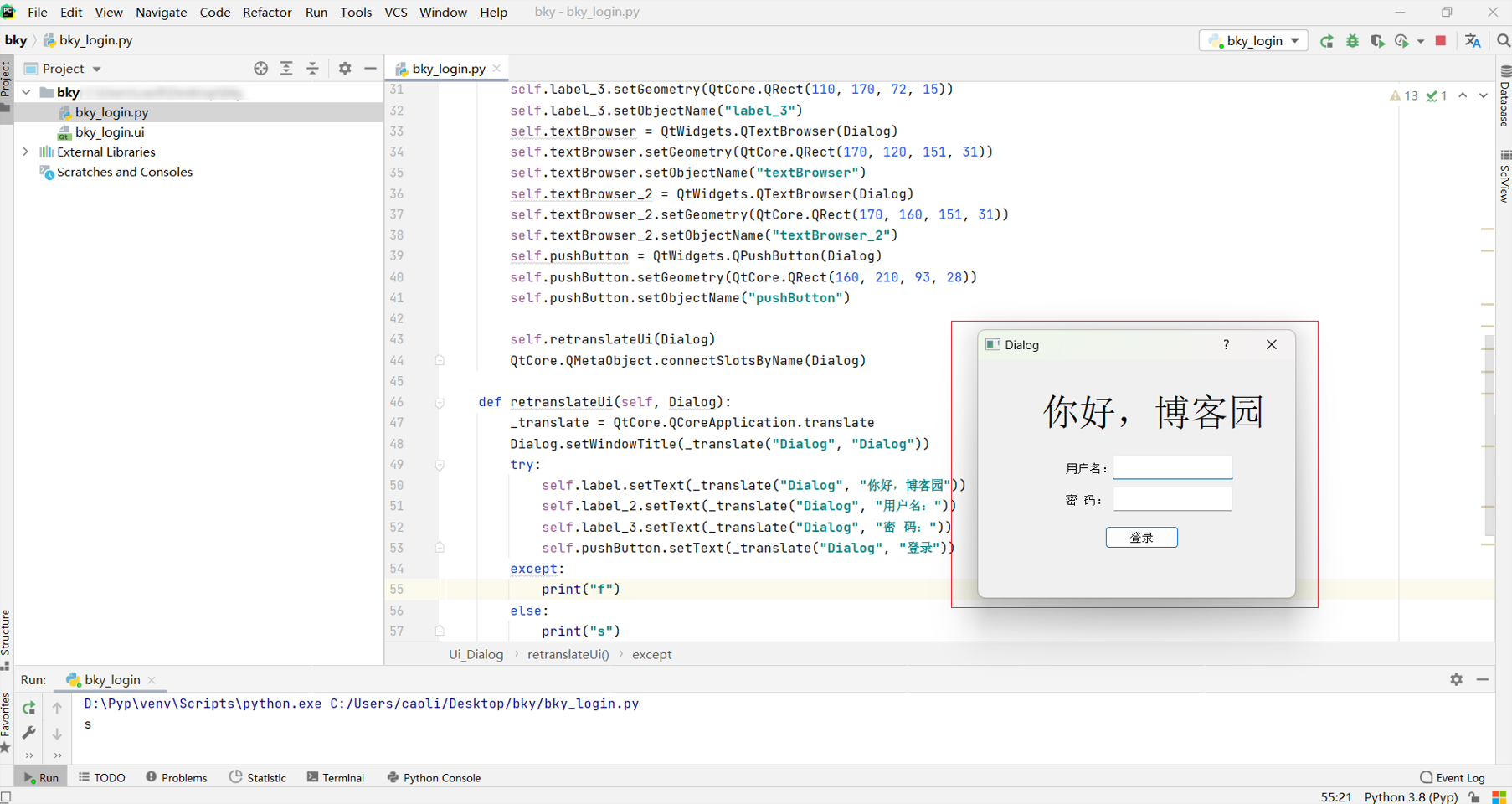The height and width of the screenshot is (804, 1512).
Task: Open the Structure side tab
Action: point(6,640)
